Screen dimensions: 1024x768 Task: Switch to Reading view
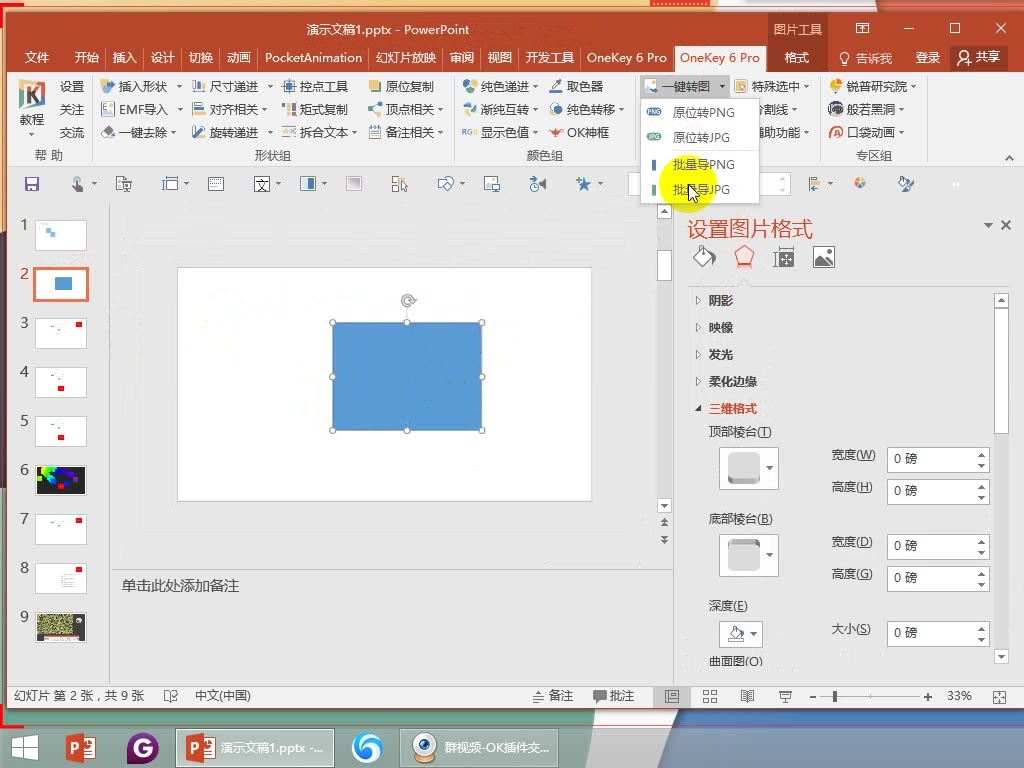click(x=747, y=697)
